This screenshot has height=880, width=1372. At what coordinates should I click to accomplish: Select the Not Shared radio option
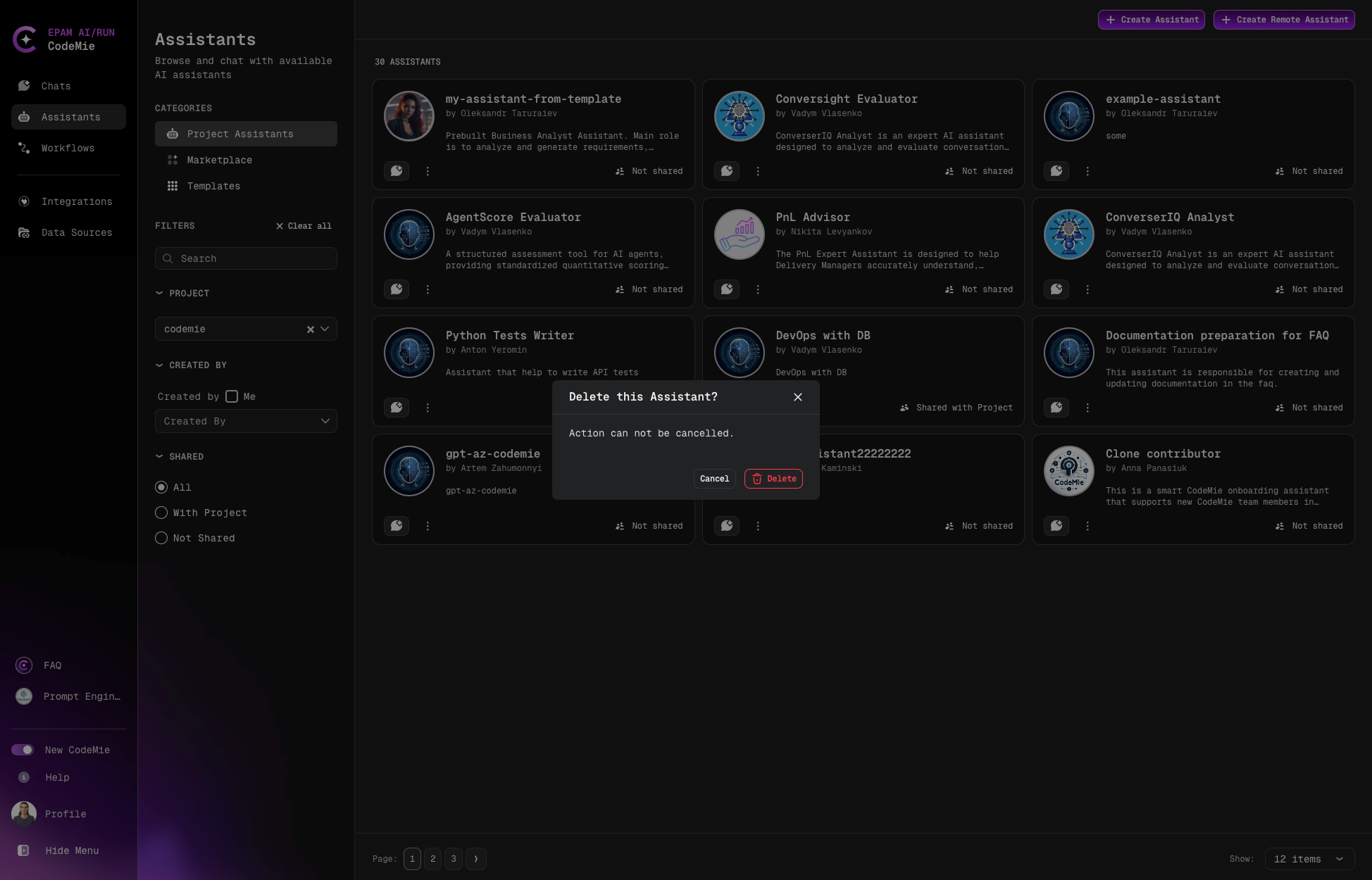click(x=161, y=538)
